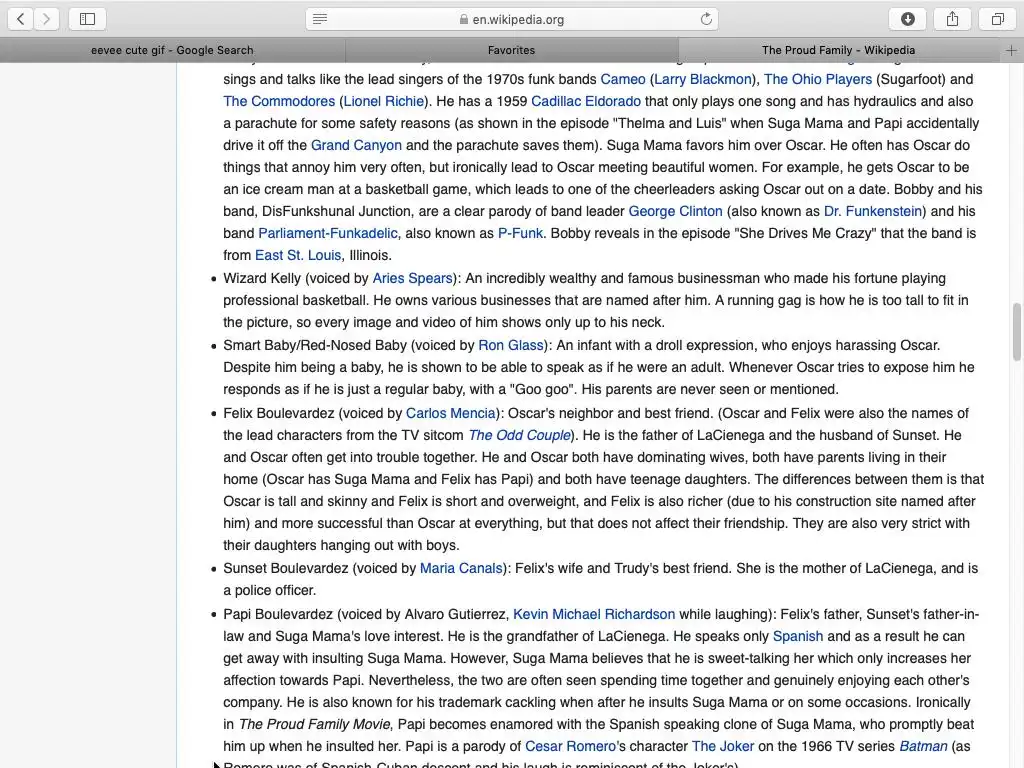Go forward with the Safari forward arrow
Screen dimensions: 1024x768
pos(46,19)
